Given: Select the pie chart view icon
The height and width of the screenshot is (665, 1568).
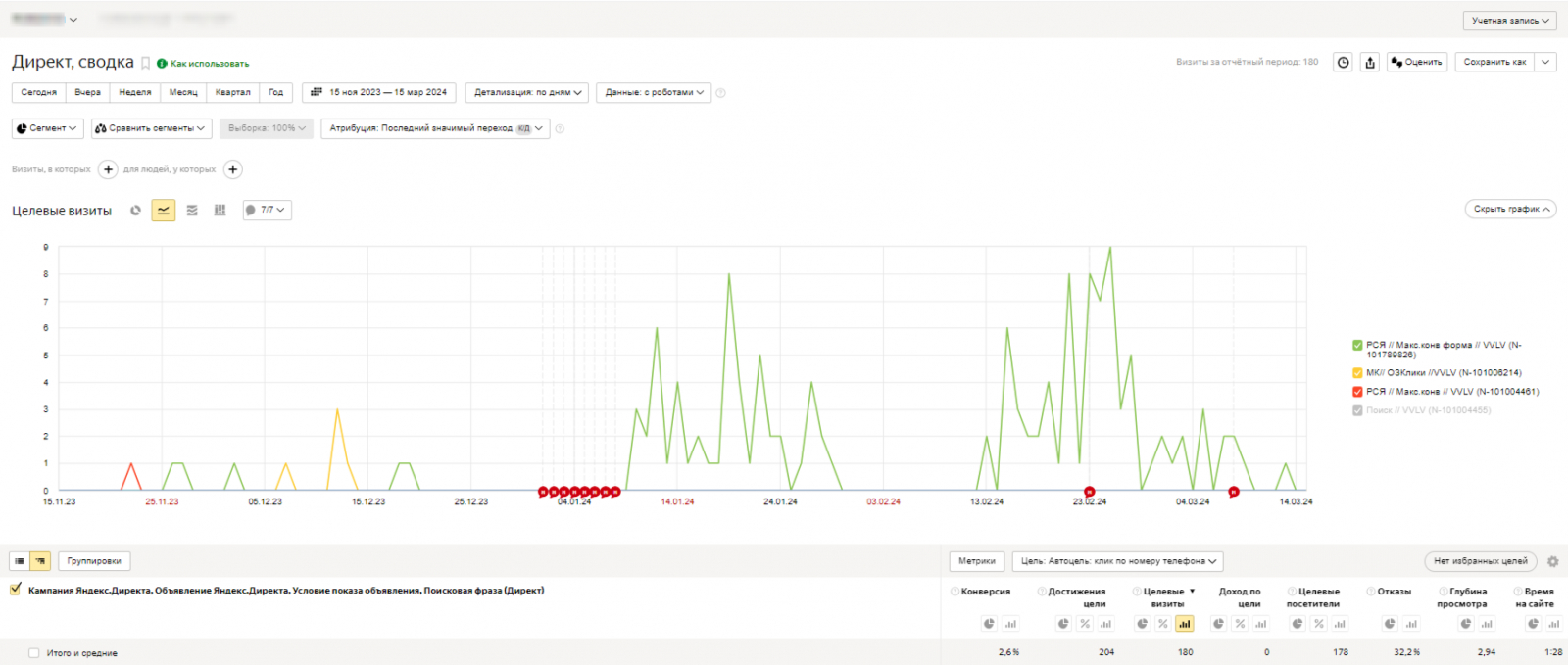Looking at the screenshot, I should click(135, 211).
